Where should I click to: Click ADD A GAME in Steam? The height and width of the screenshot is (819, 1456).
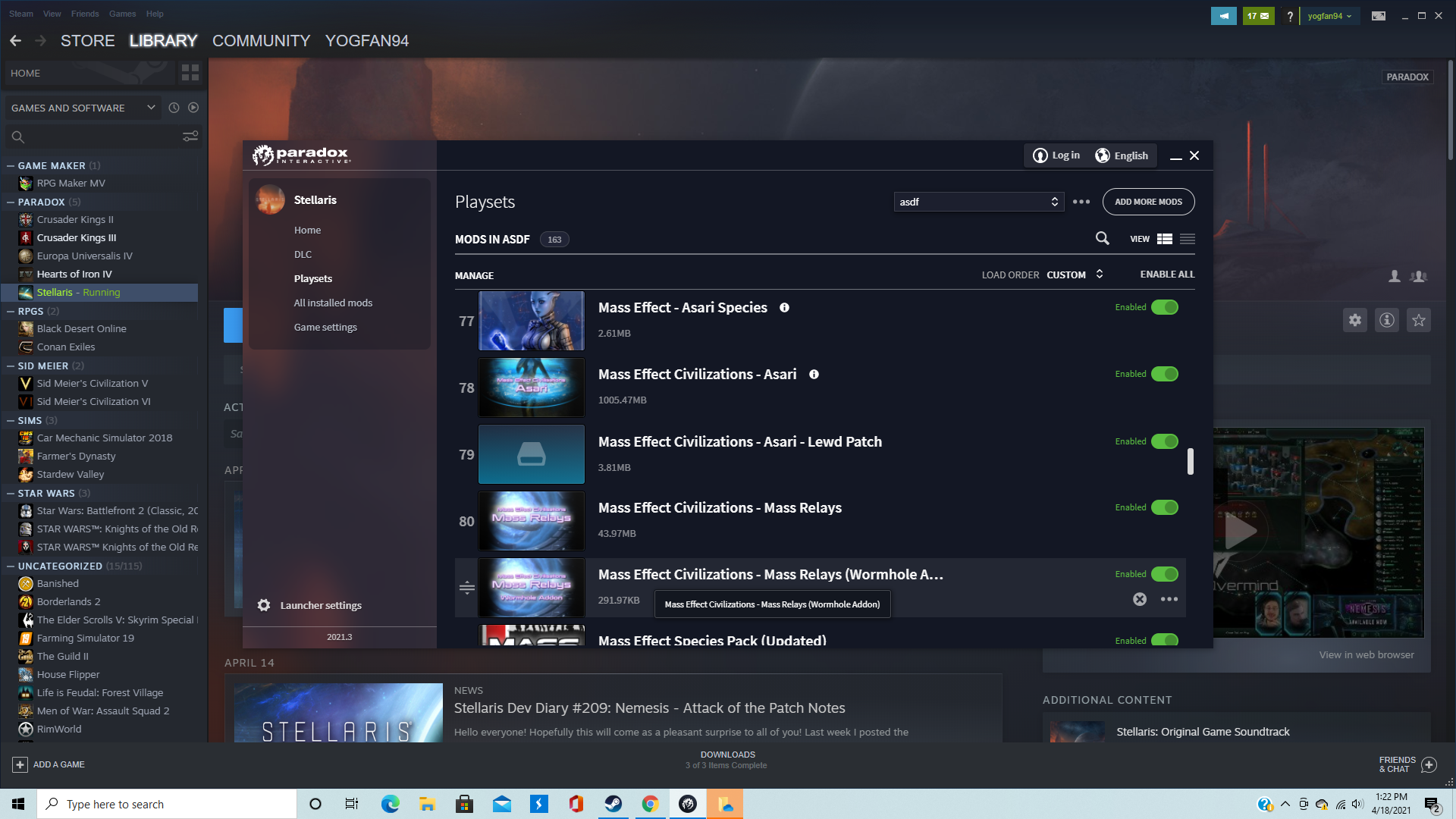(x=49, y=764)
